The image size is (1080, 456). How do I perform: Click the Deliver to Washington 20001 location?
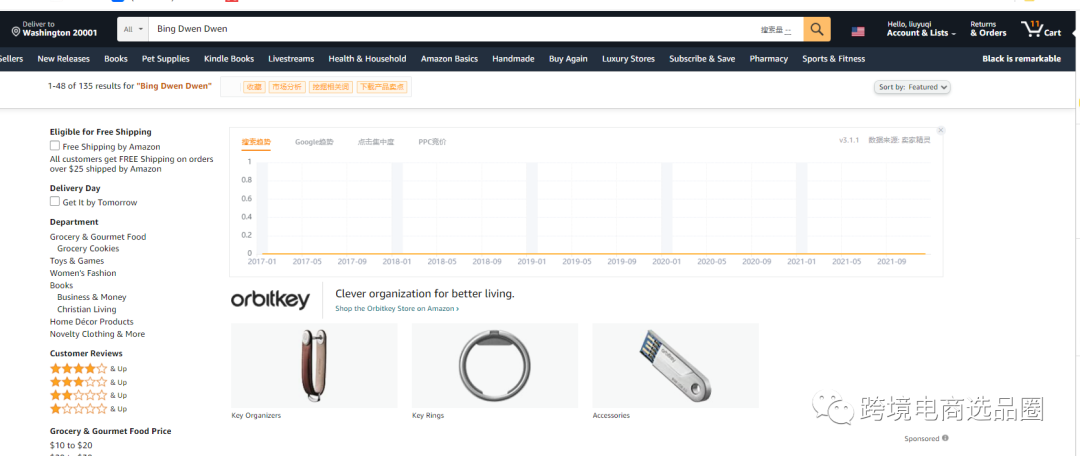[x=54, y=29]
